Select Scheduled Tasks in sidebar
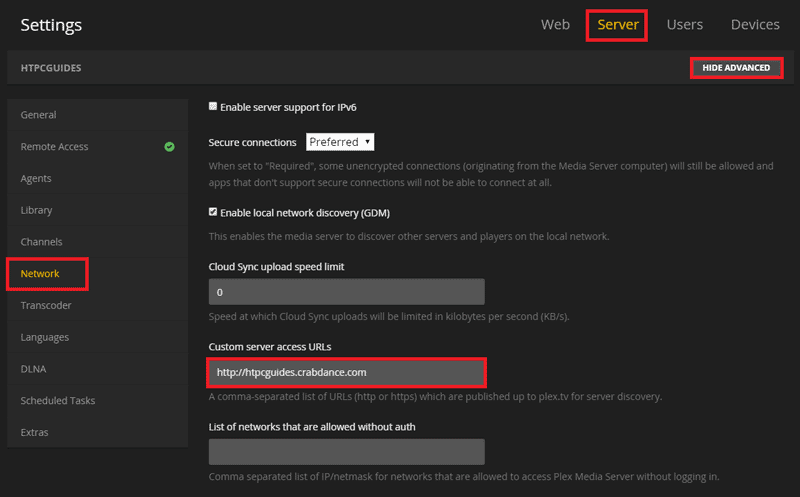 [x=57, y=401]
